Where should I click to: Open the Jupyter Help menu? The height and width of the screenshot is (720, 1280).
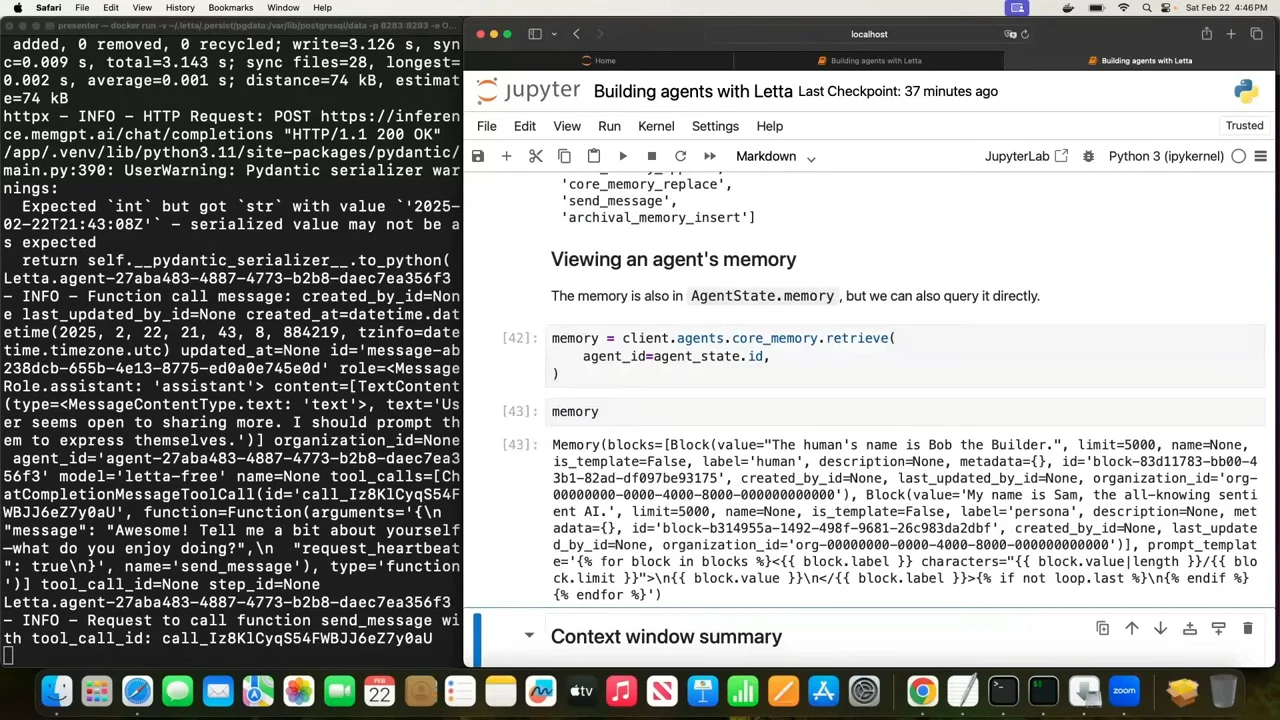click(x=769, y=126)
